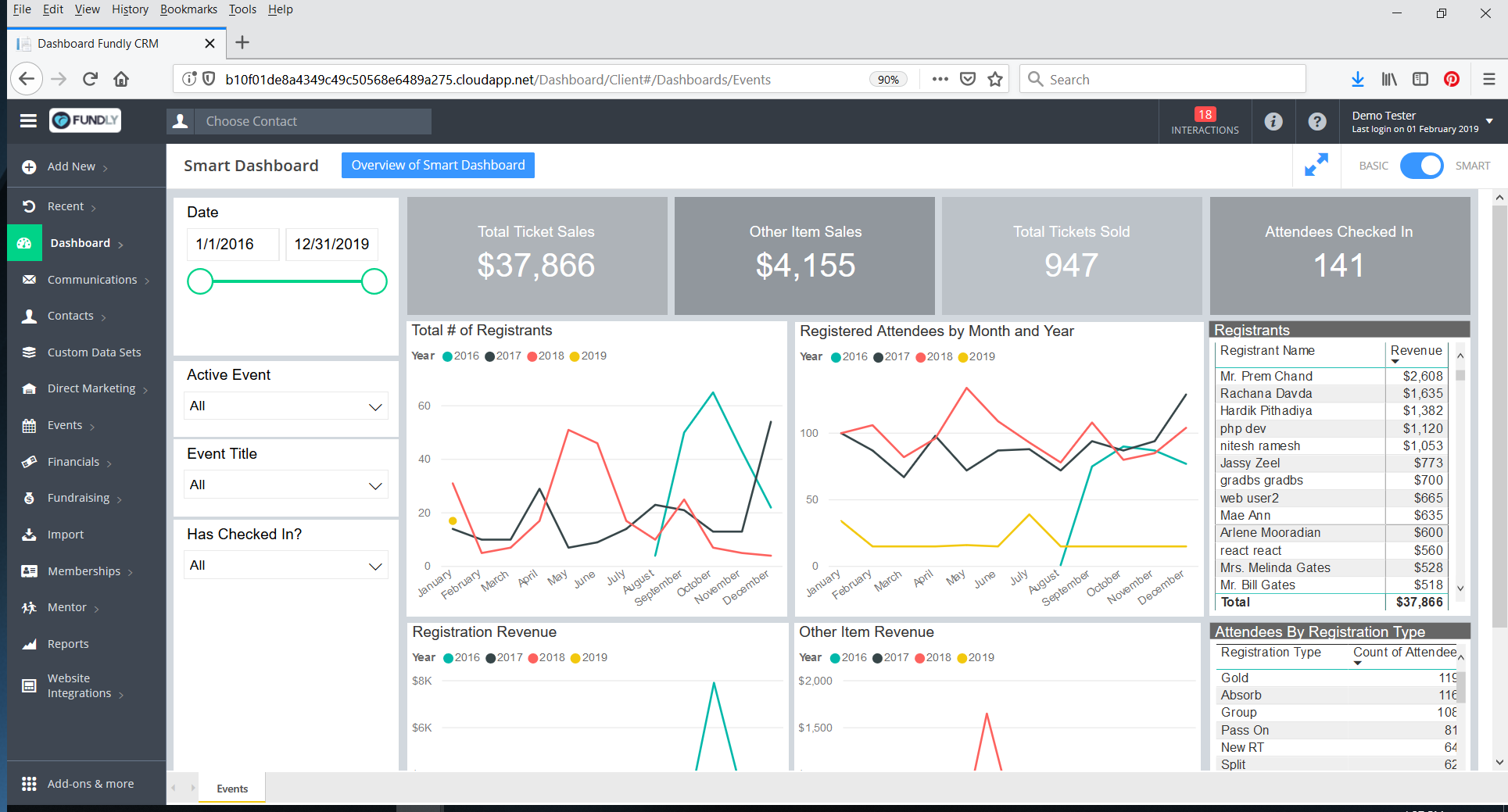Click the date range slider's right handle
This screenshot has width=1508, height=812.
pyautogui.click(x=374, y=281)
